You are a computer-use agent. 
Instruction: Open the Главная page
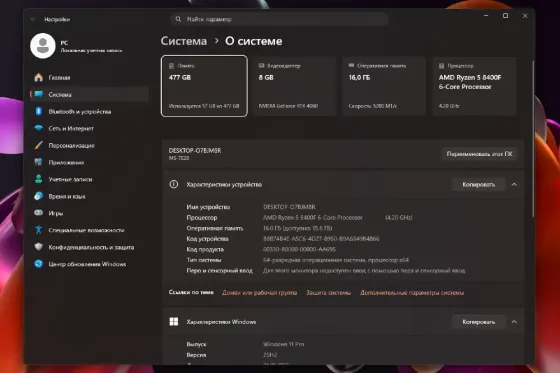[89, 77]
